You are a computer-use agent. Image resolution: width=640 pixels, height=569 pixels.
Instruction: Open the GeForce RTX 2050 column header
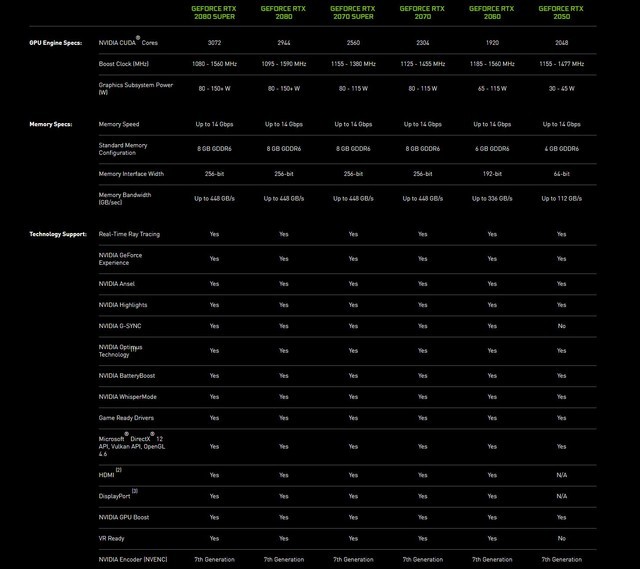pyautogui.click(x=561, y=12)
